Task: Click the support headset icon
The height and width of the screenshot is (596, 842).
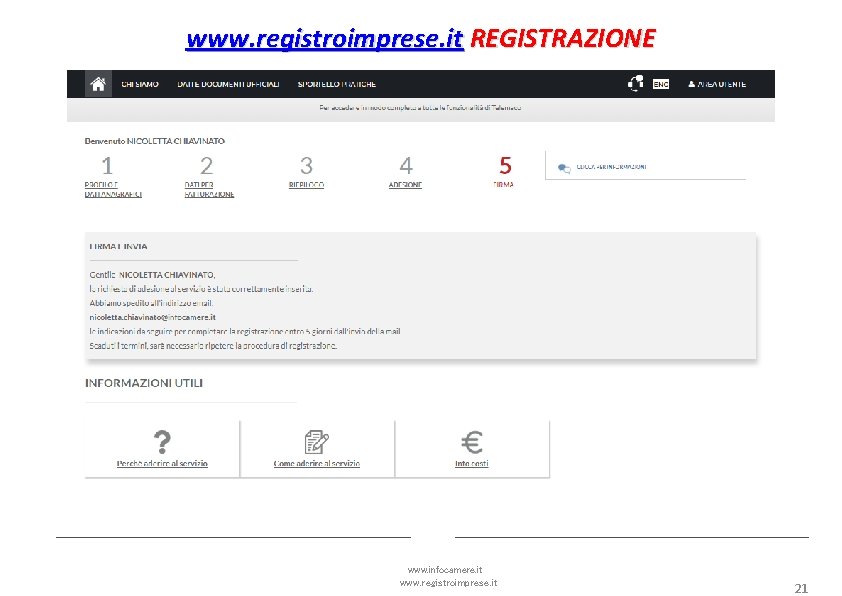Action: tap(636, 84)
